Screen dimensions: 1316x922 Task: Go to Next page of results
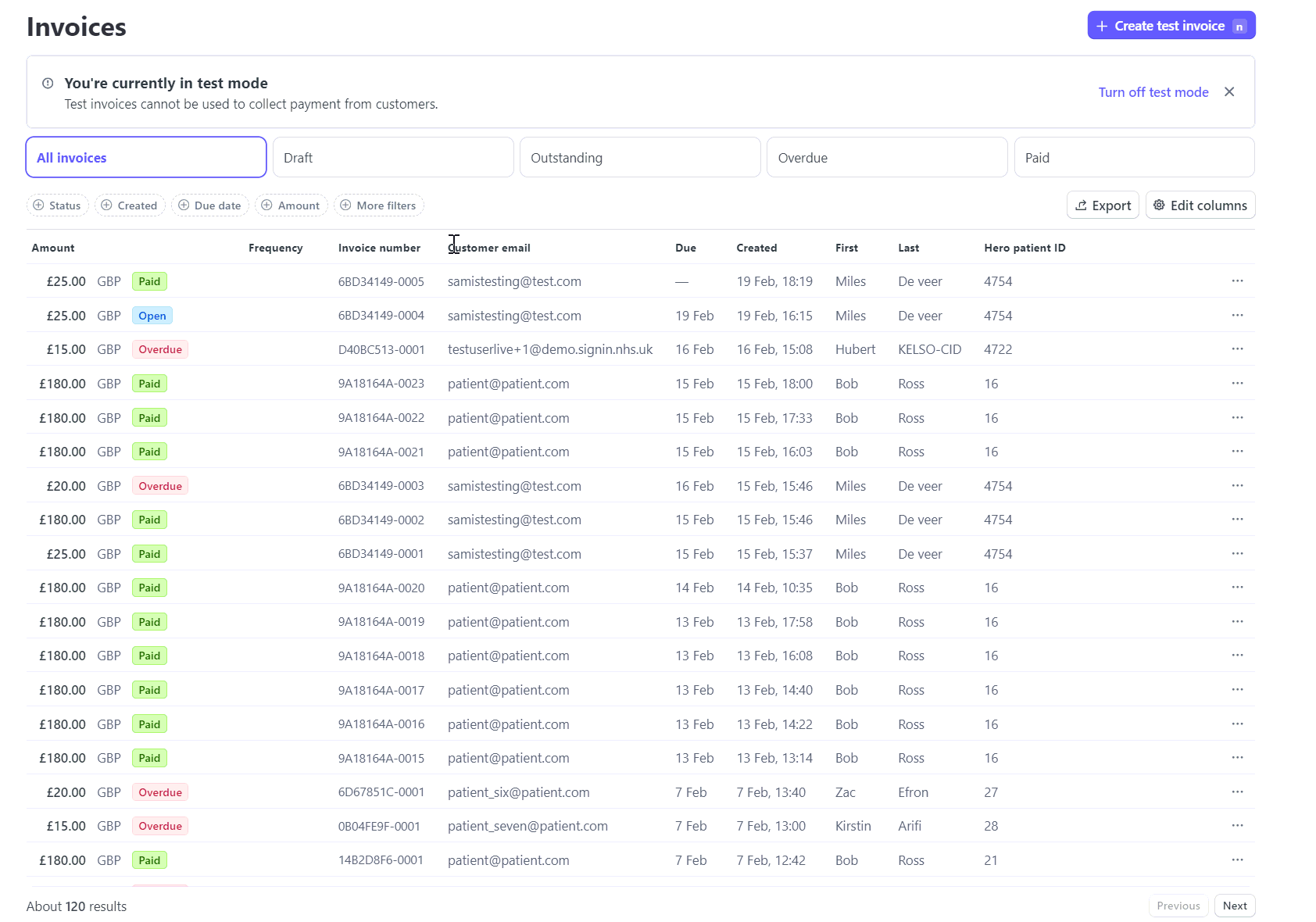(x=1234, y=906)
